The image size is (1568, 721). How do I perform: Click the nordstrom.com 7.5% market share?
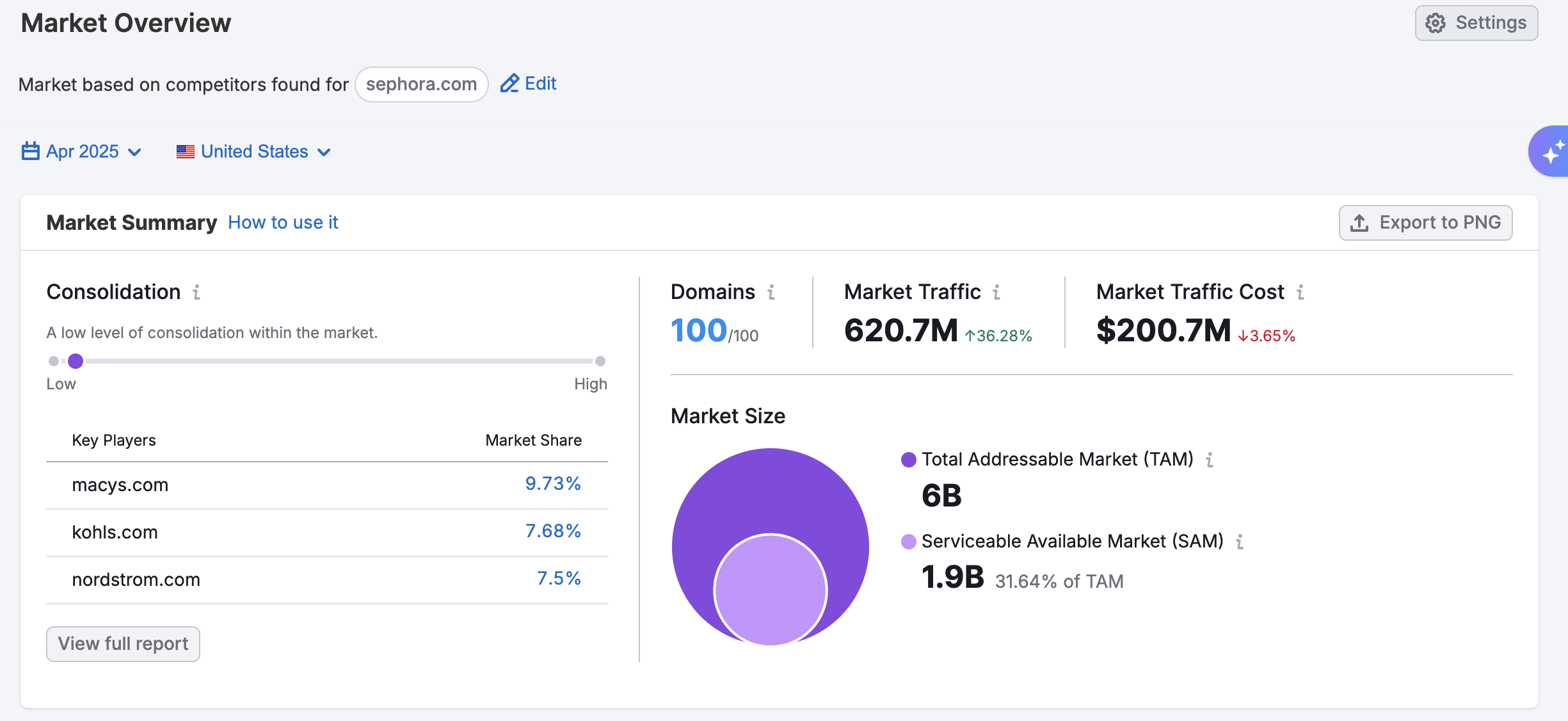(x=559, y=578)
